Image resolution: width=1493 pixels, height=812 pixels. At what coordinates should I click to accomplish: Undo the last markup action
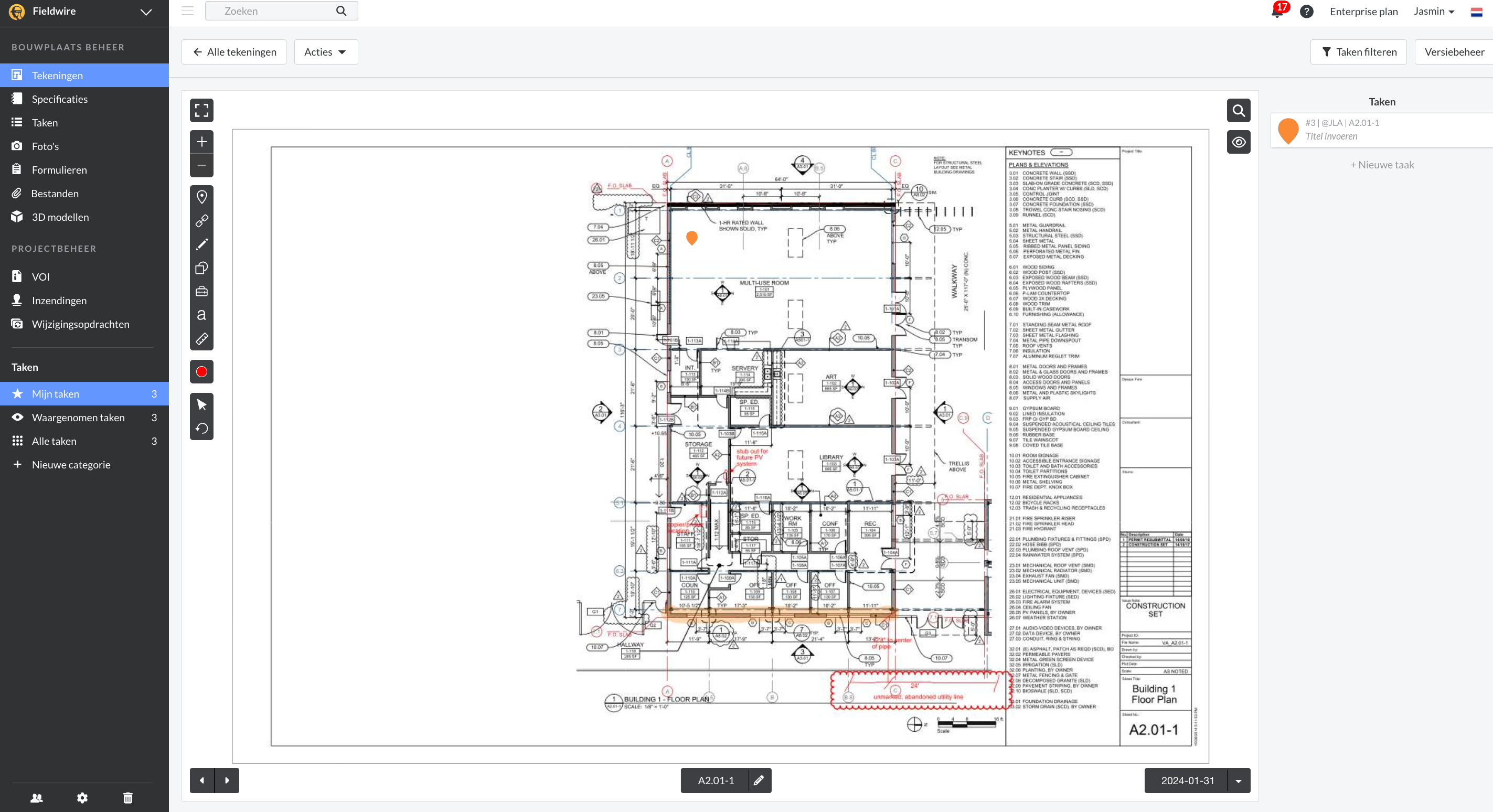[201, 429]
